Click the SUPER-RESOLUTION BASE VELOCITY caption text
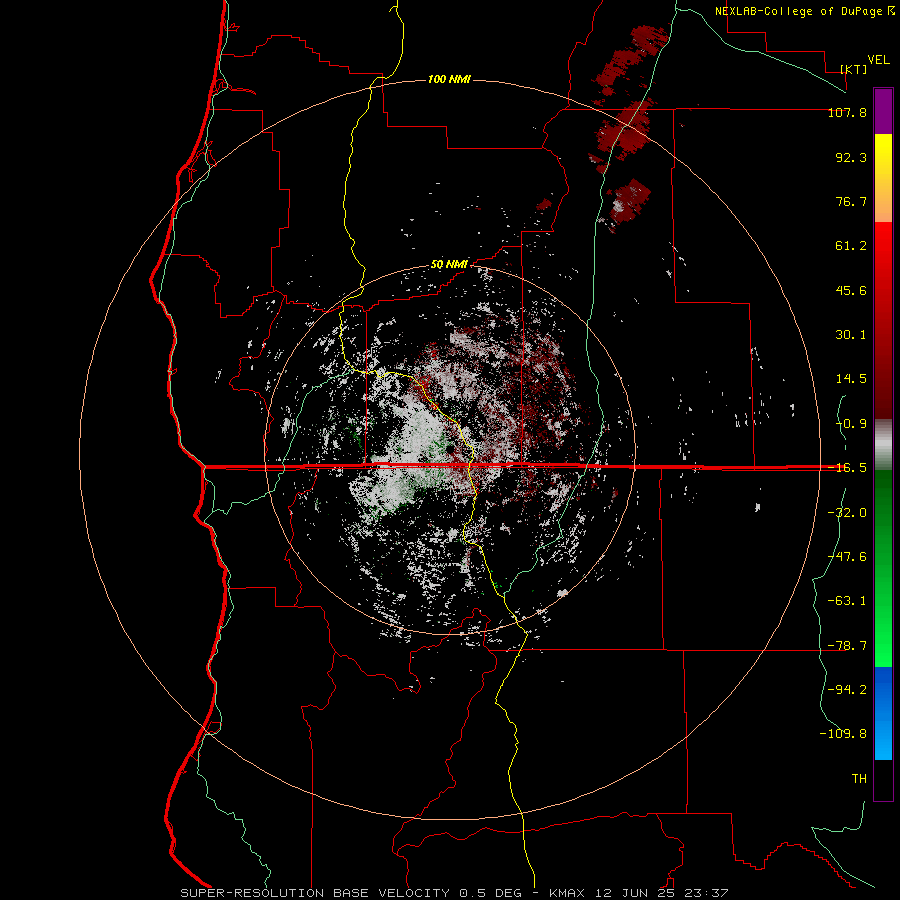 [315, 893]
